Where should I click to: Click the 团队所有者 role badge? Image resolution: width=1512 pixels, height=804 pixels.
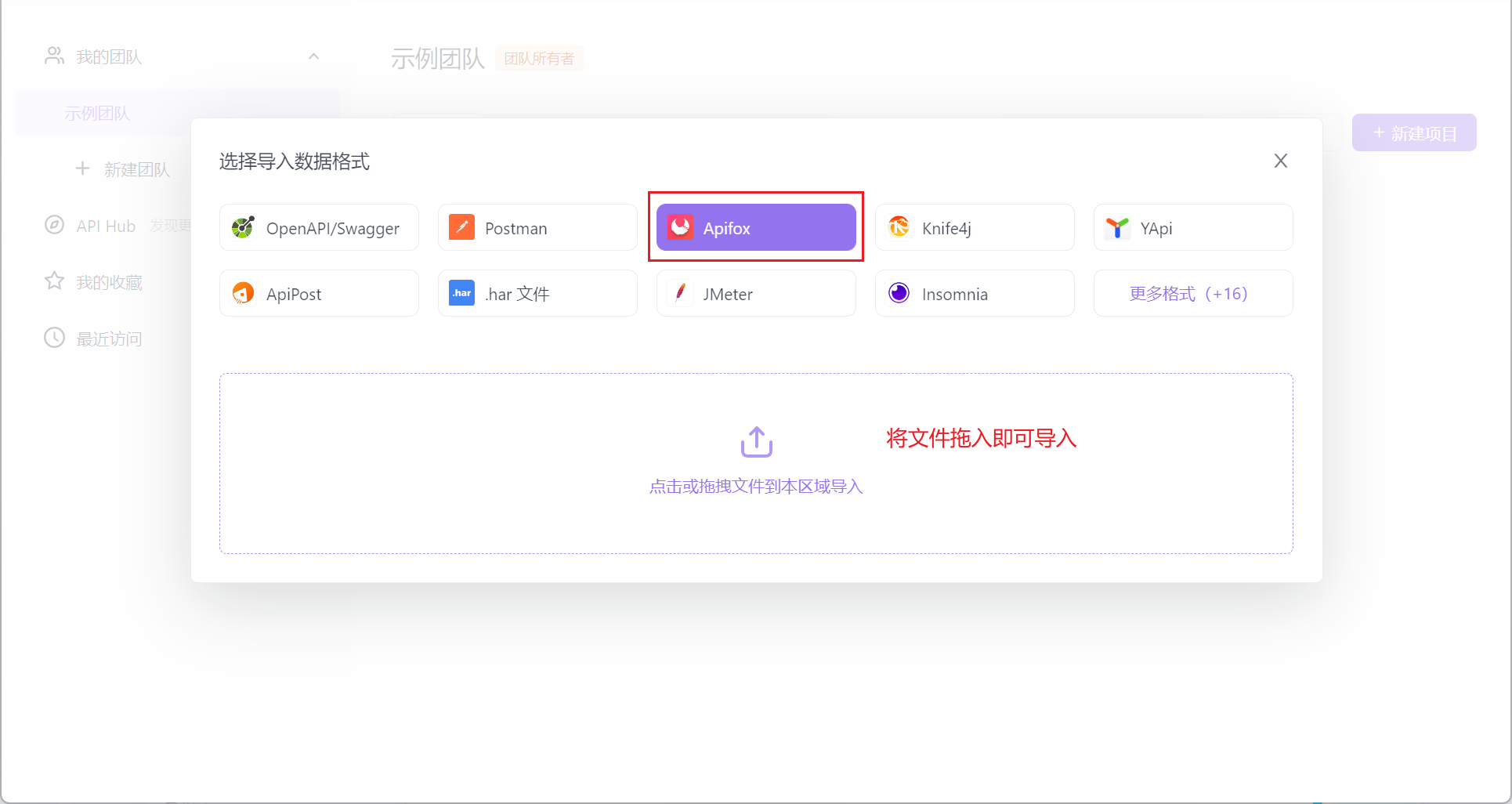[539, 59]
